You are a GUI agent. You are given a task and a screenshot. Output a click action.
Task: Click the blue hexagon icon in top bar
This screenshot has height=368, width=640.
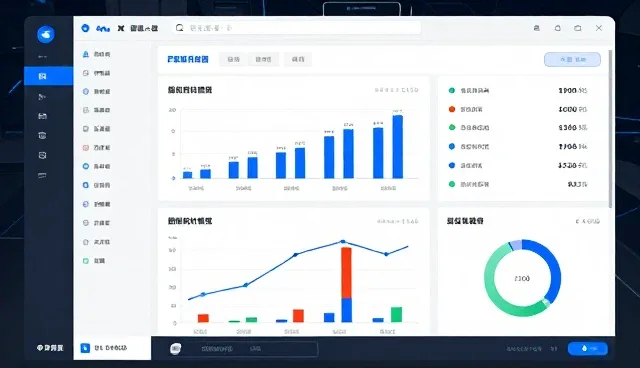pyautogui.click(x=85, y=28)
